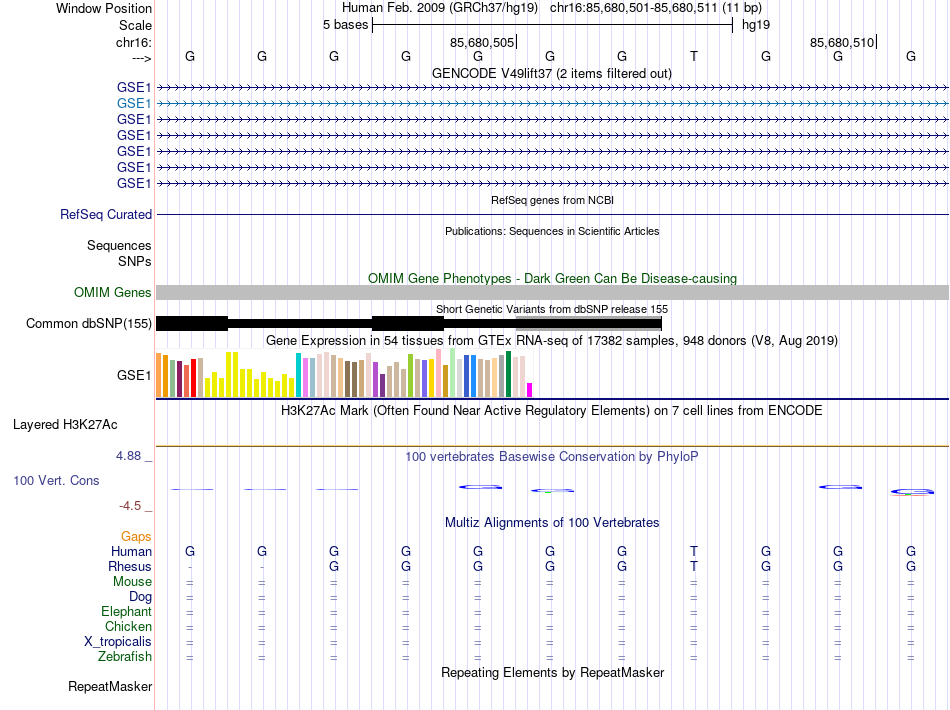Image resolution: width=950 pixels, height=710 pixels.
Task: Click the ---> sequence direction arrow
Action: [x=142, y=58]
